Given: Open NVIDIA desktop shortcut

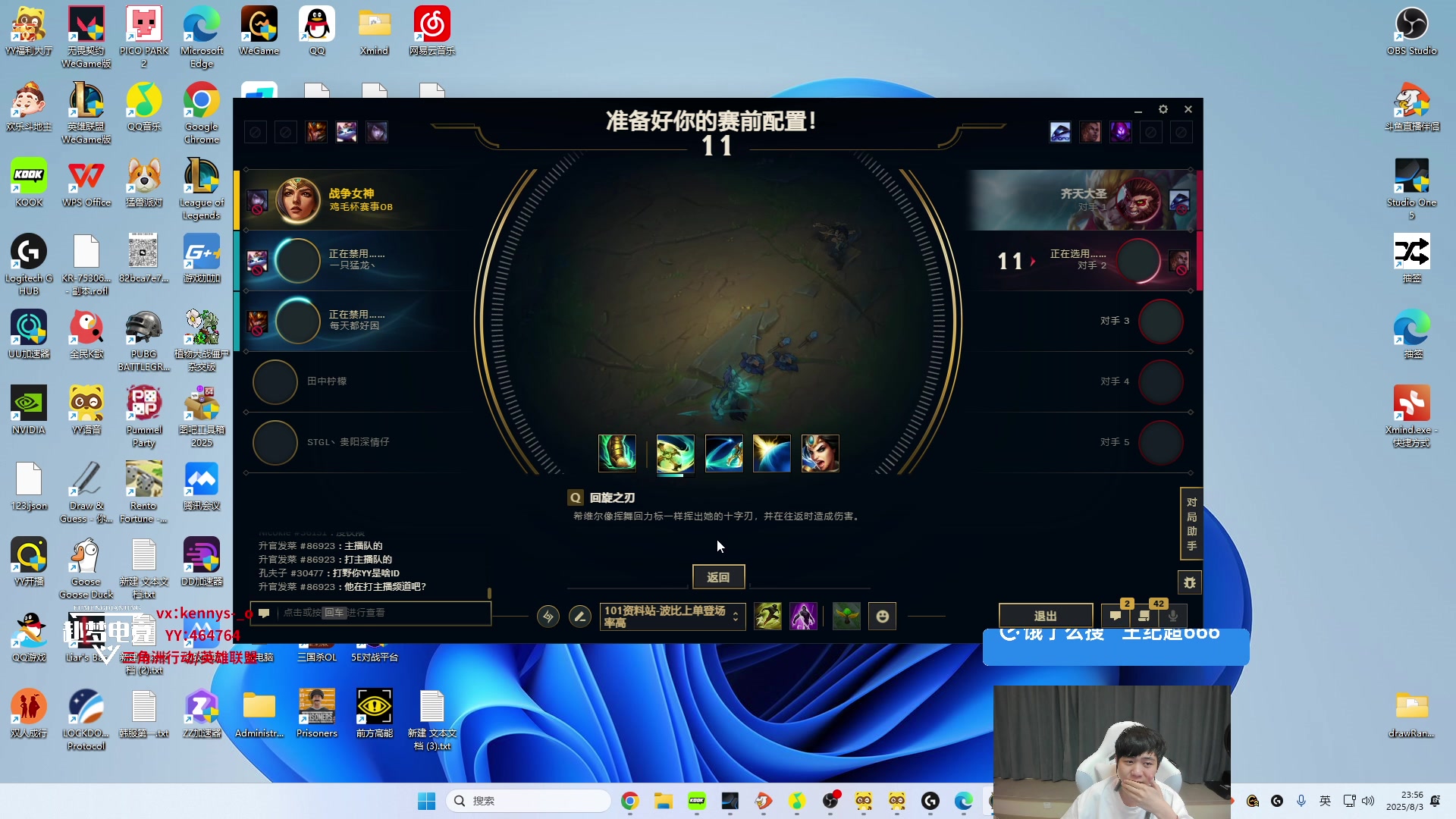Looking at the screenshot, I should 29,410.
